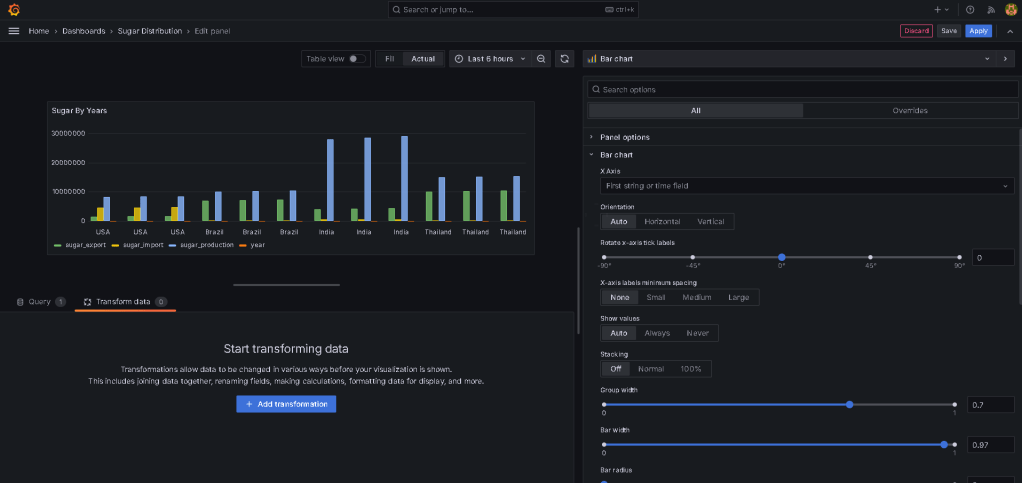Set Orientation to Auto
1022x483 pixels.
coord(619,222)
